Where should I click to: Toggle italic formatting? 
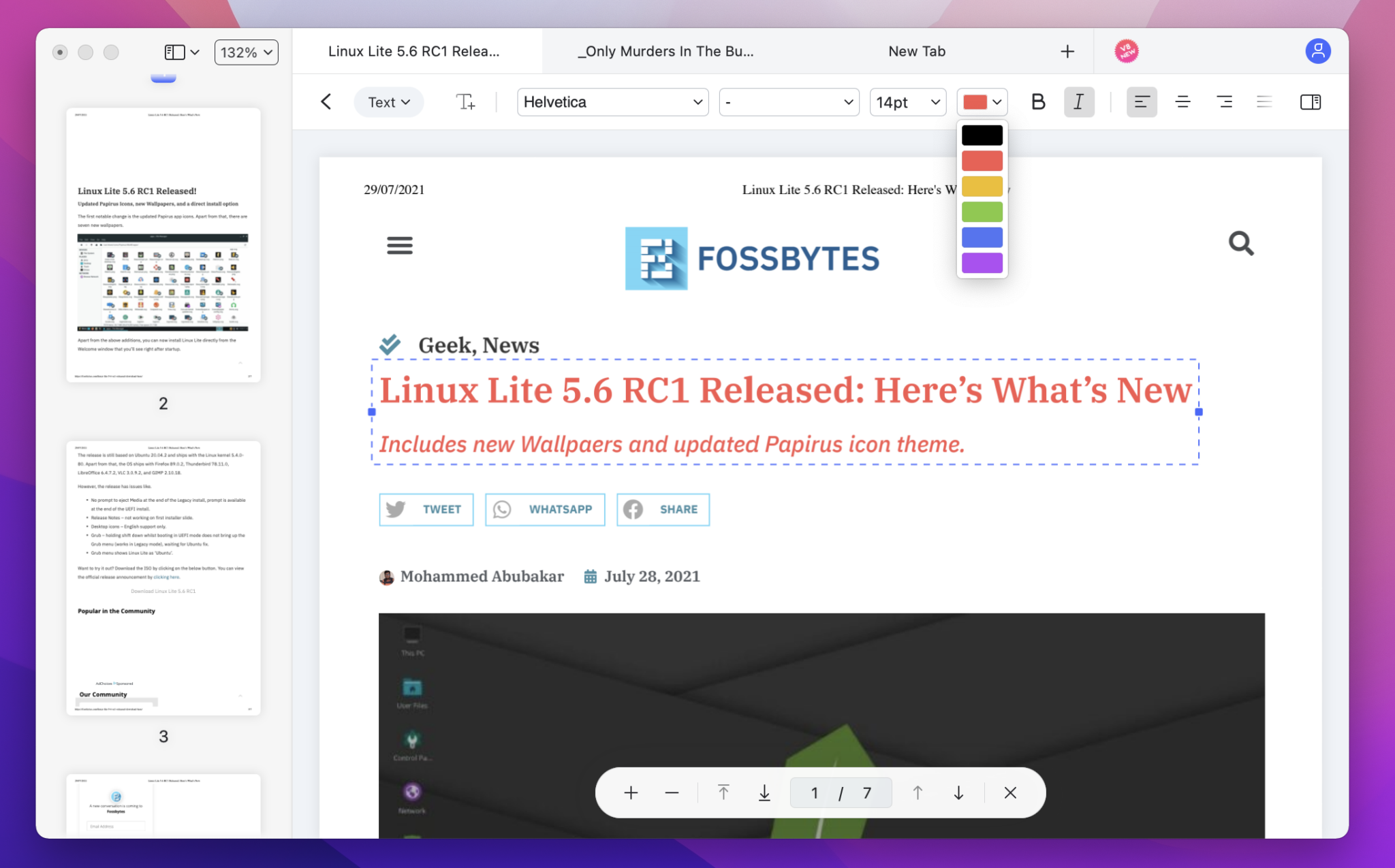(1079, 102)
